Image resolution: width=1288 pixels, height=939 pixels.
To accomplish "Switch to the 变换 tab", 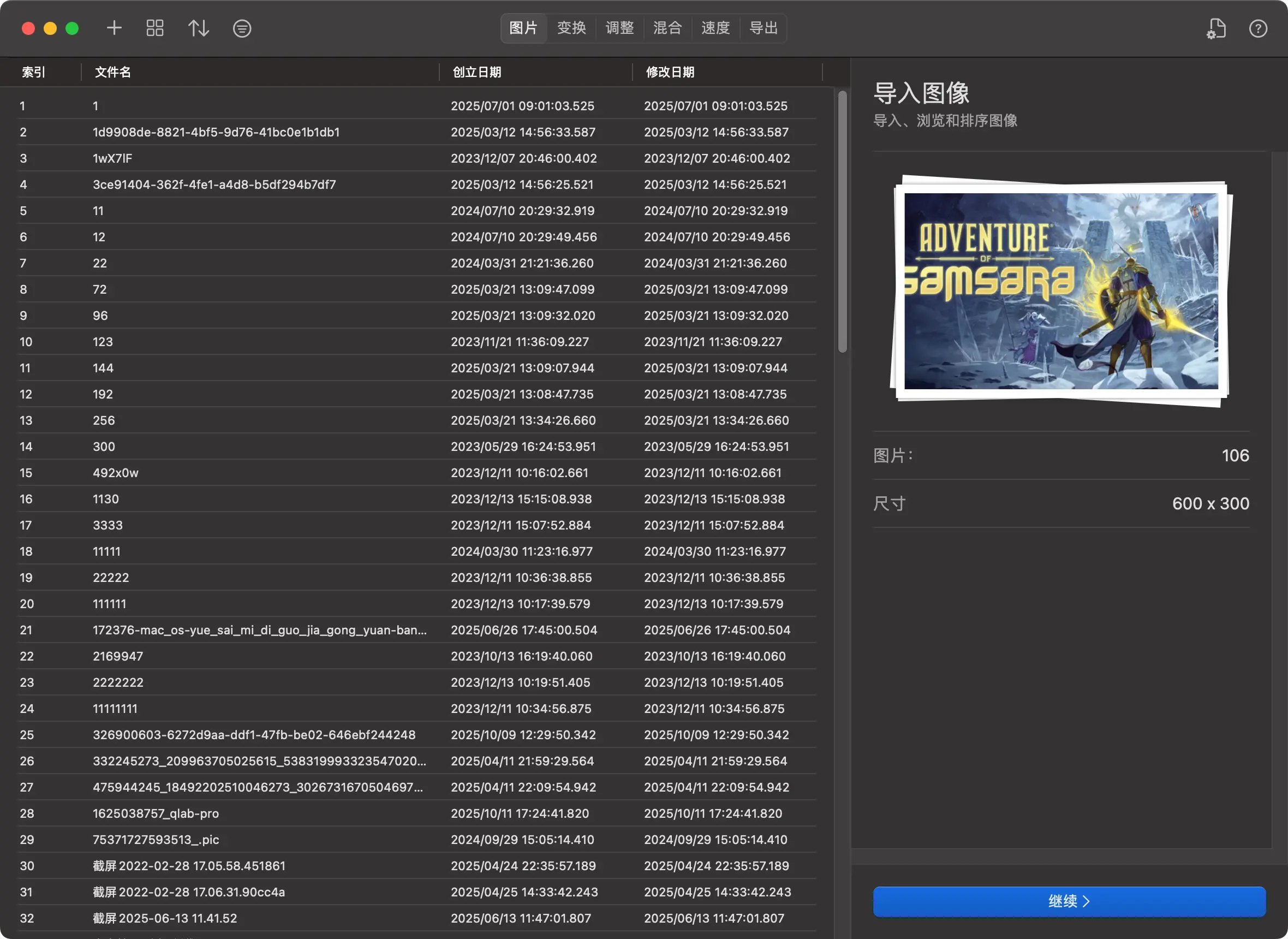I will 571,28.
